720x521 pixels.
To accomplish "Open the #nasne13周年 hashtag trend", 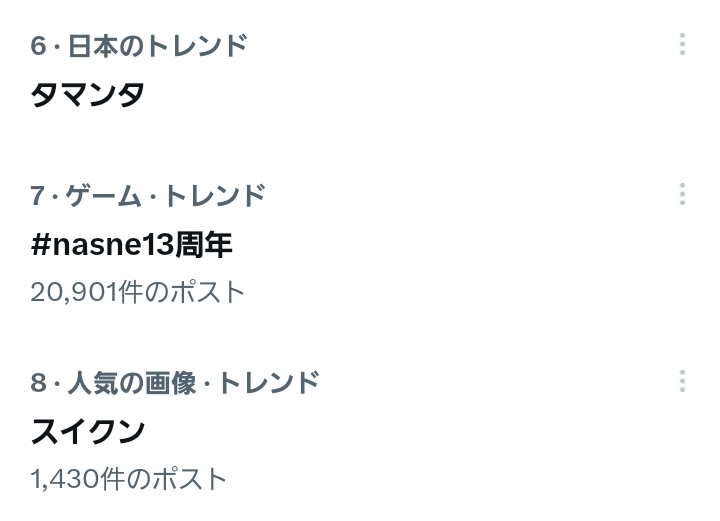I will pos(132,245).
